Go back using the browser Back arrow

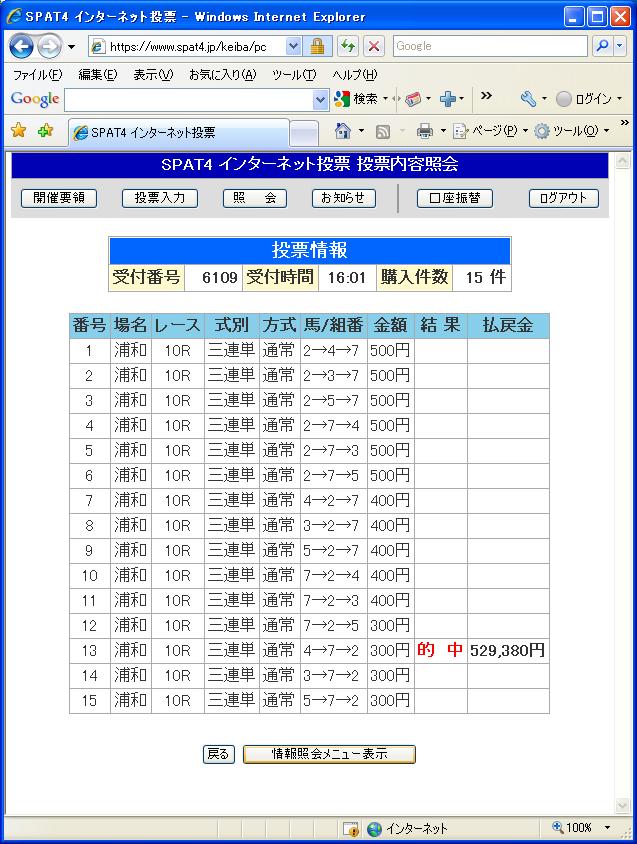coord(22,47)
